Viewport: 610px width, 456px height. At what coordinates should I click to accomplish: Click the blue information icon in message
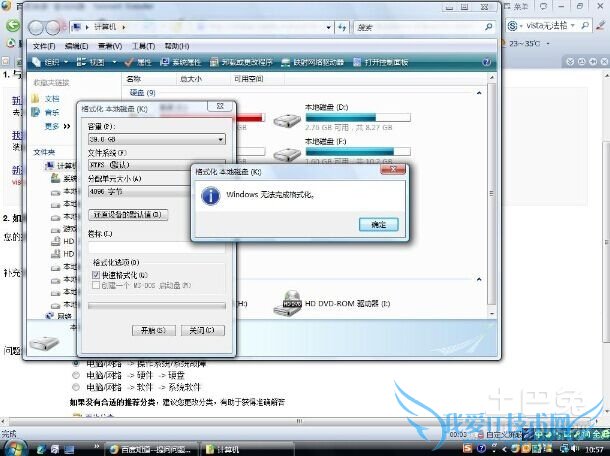click(x=210, y=195)
